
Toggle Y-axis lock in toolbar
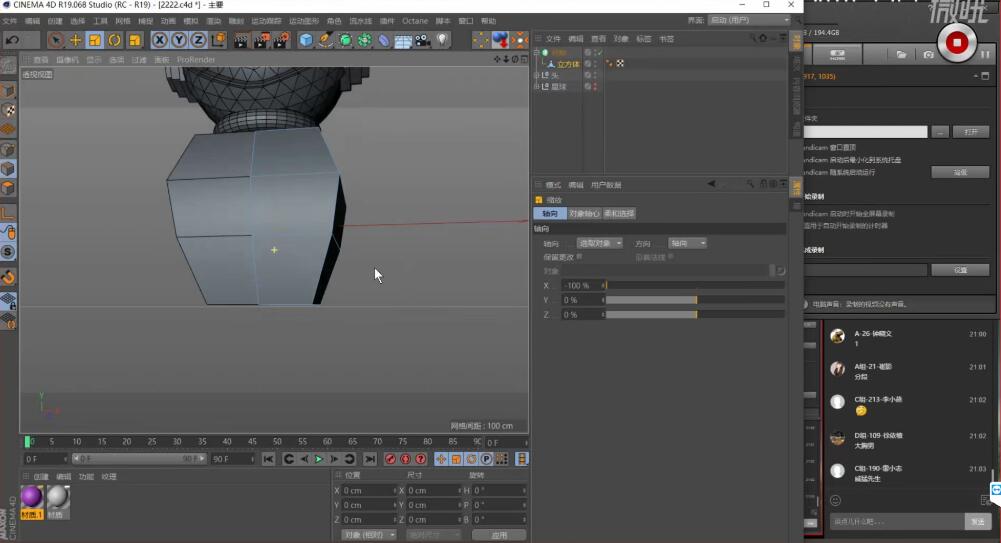tap(179, 40)
